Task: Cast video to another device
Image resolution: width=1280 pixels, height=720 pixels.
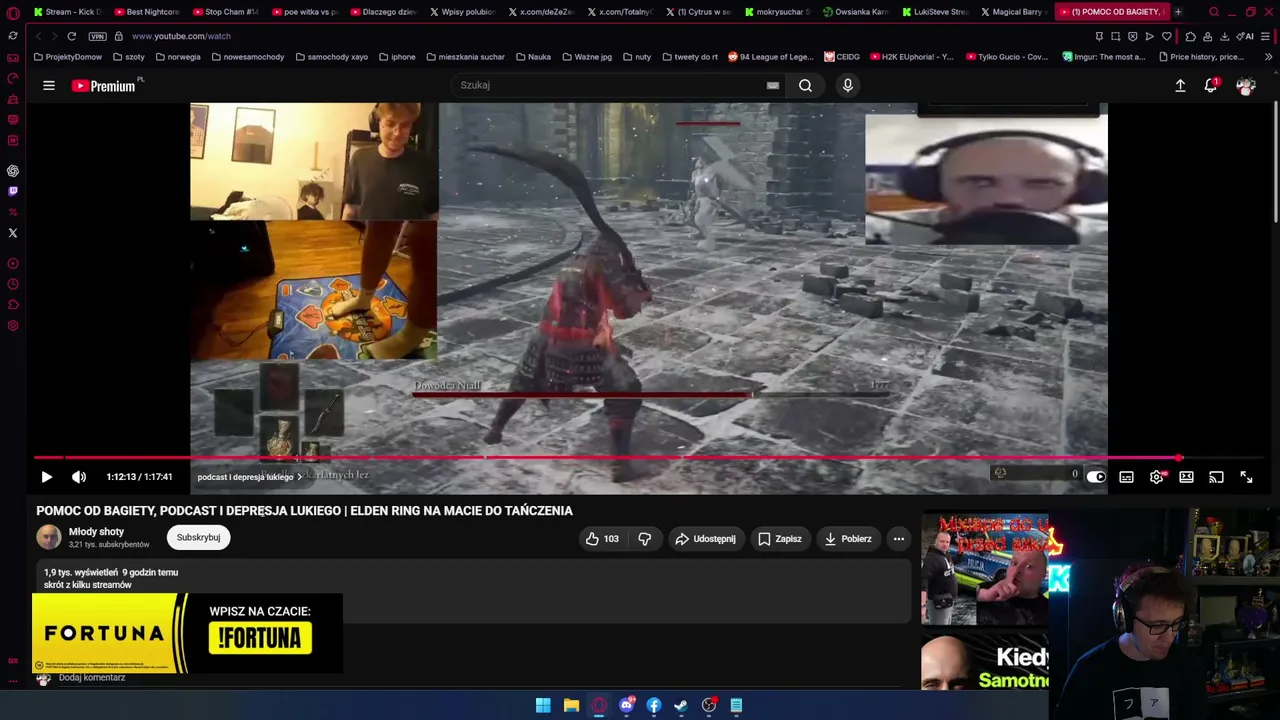Action: coord(1216,477)
